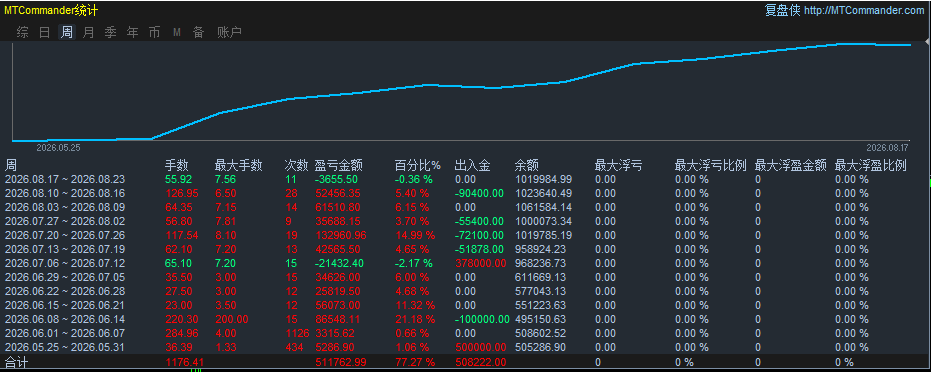Click the 最大浮盈比例 column header
Image resolution: width=931 pixels, height=372 pixels.
(871, 166)
